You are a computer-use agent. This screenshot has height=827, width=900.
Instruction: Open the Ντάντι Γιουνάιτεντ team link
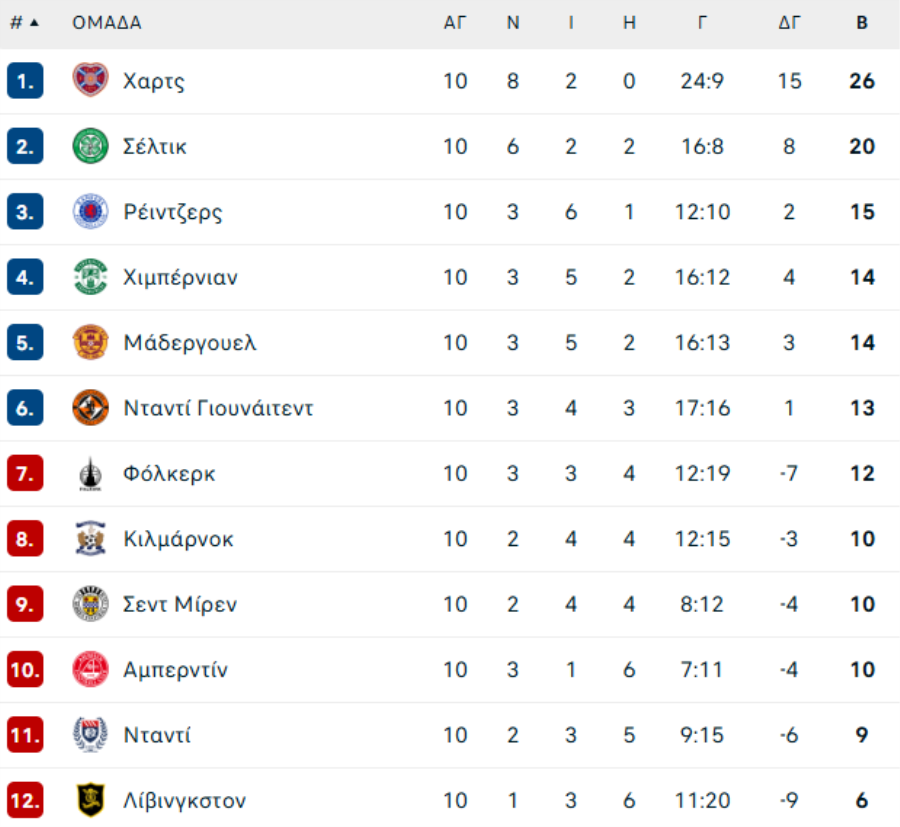pyautogui.click(x=218, y=408)
